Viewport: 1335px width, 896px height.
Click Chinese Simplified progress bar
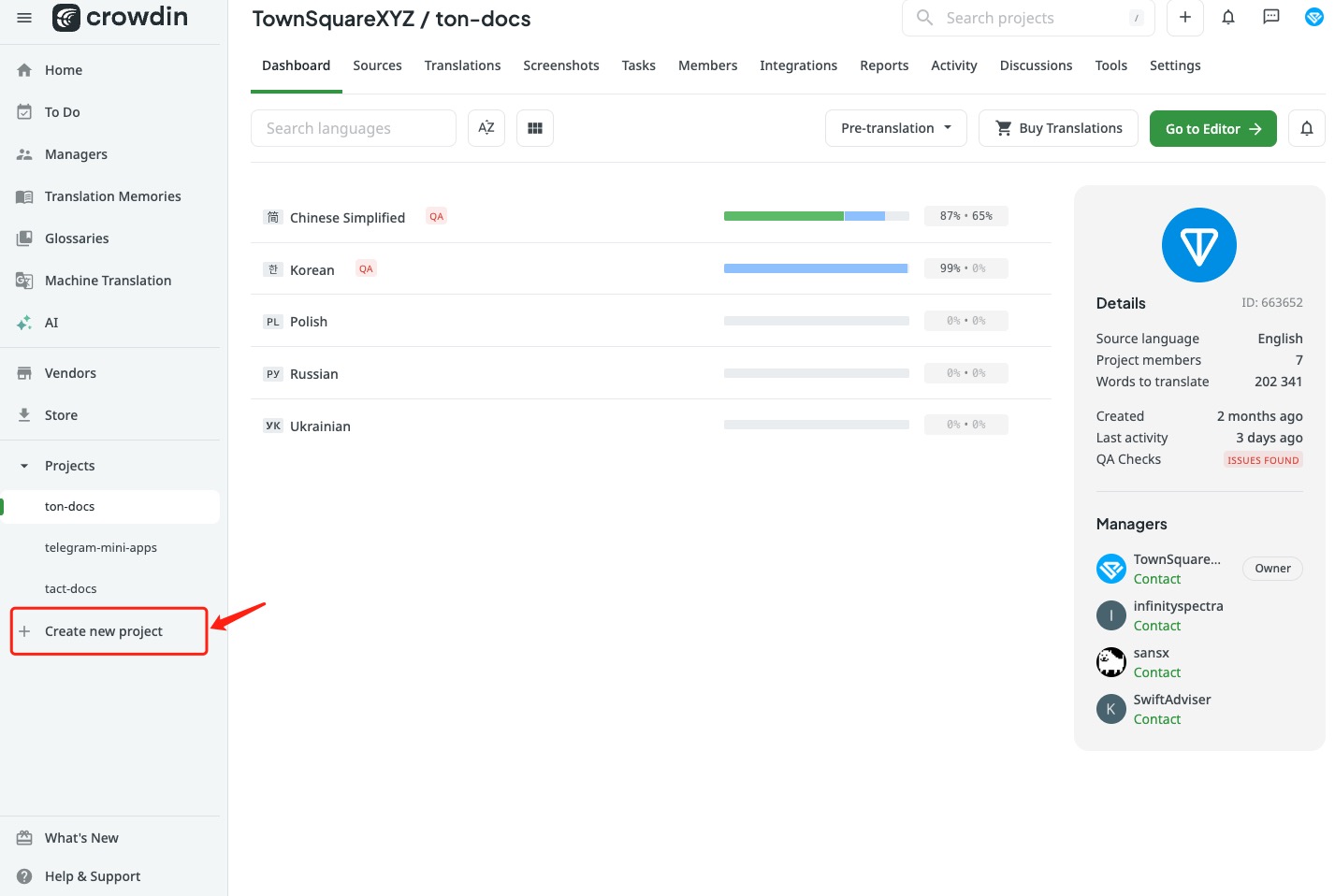pyautogui.click(x=817, y=216)
